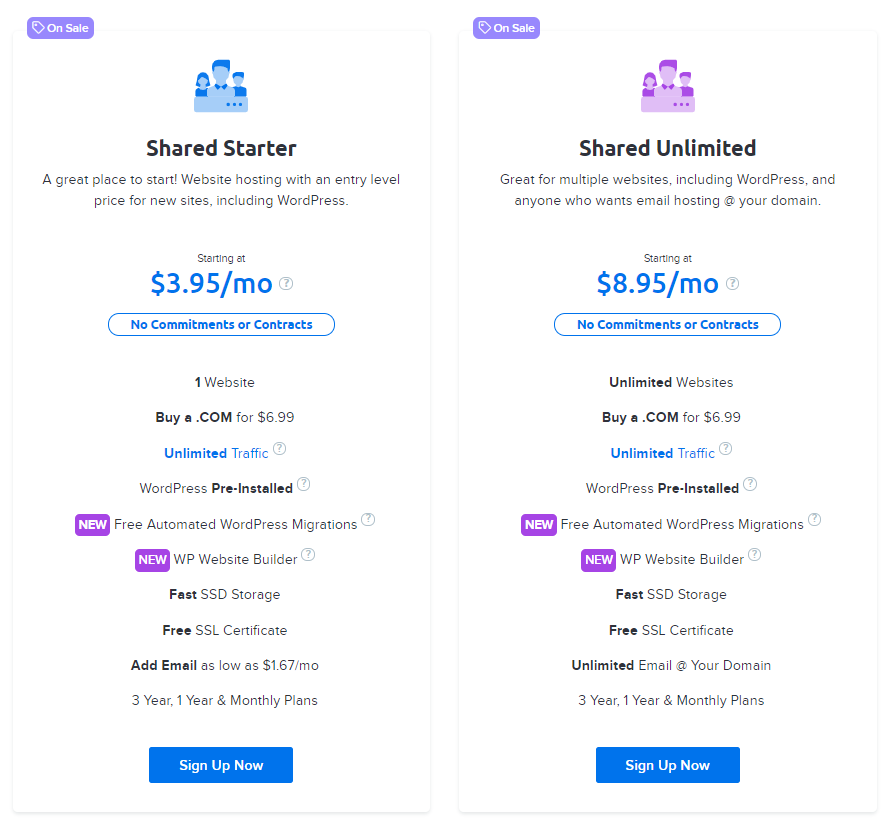Click the Shared Starter people icon
Screen dimensions: 886x820
point(221,87)
